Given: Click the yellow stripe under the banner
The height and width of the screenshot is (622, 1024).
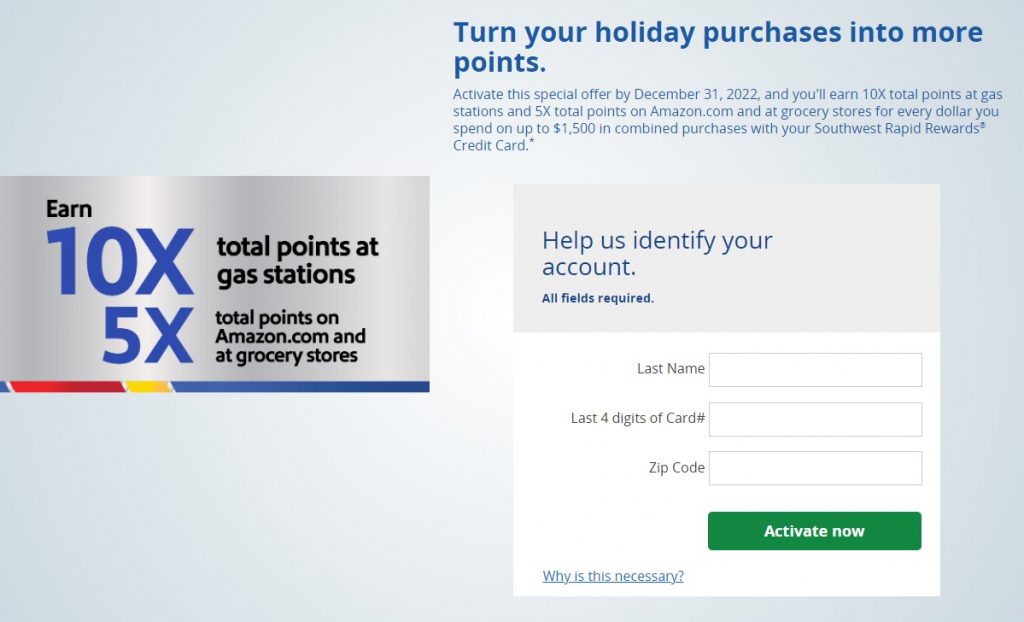Looking at the screenshot, I should click(x=148, y=387).
